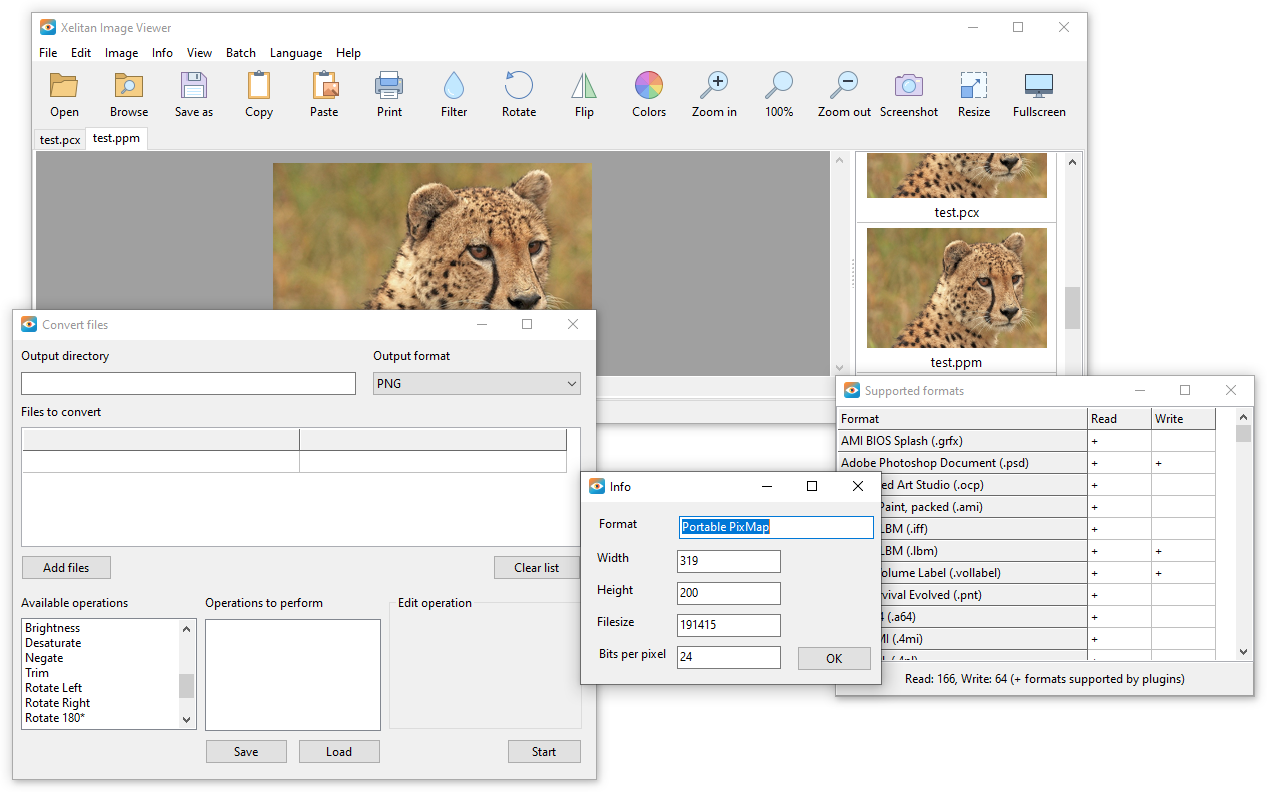
Task: Enter Fullscreen mode from toolbar
Action: pos(1039,87)
